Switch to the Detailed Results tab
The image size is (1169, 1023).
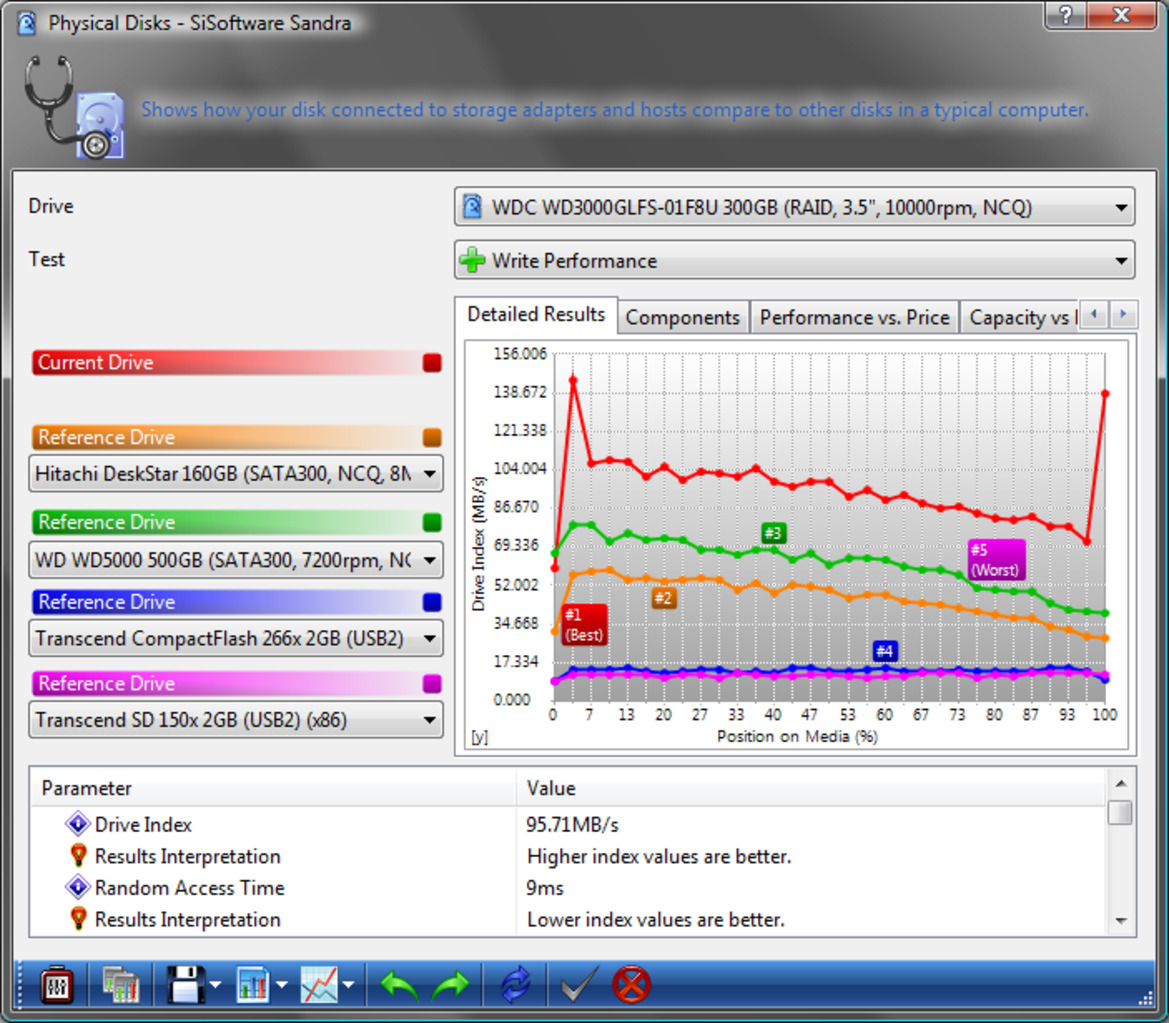536,315
